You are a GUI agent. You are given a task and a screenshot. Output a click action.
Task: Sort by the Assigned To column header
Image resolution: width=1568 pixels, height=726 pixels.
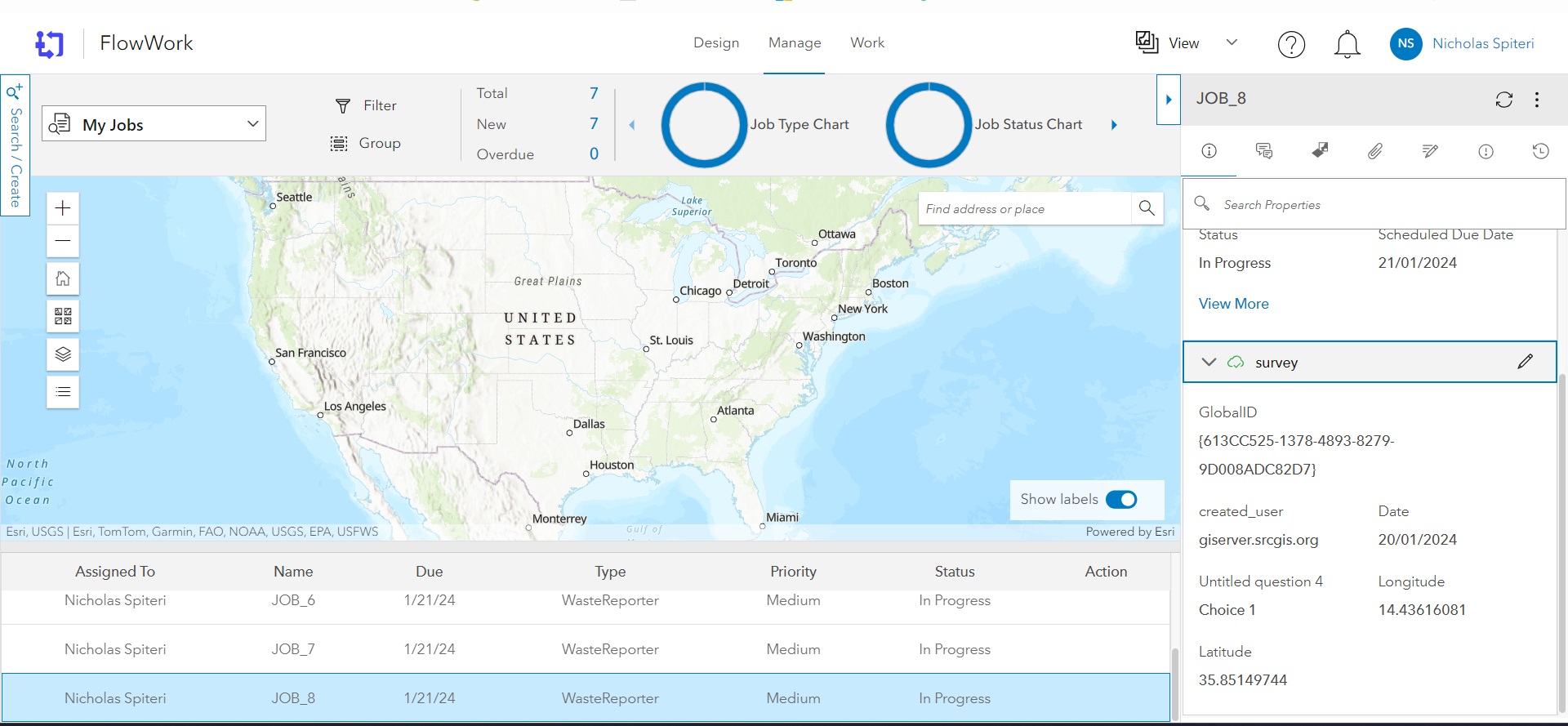click(x=115, y=572)
